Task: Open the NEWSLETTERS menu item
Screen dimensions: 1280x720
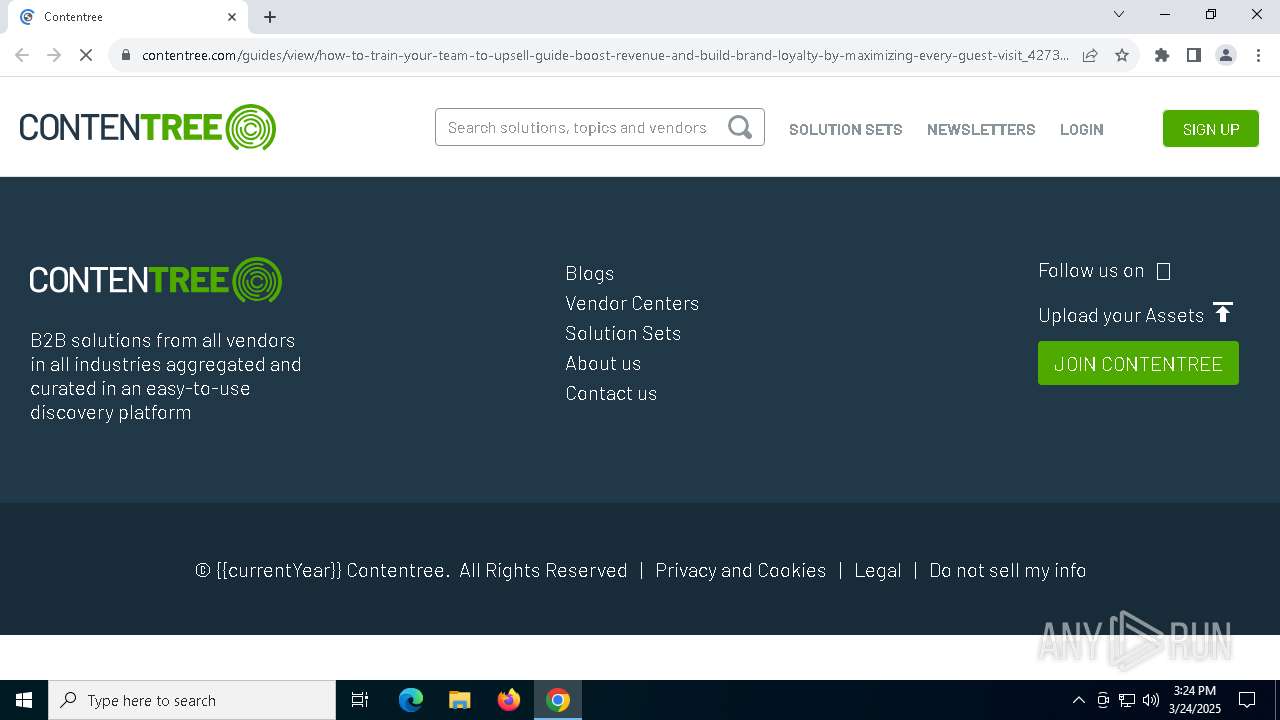Action: [x=981, y=129]
